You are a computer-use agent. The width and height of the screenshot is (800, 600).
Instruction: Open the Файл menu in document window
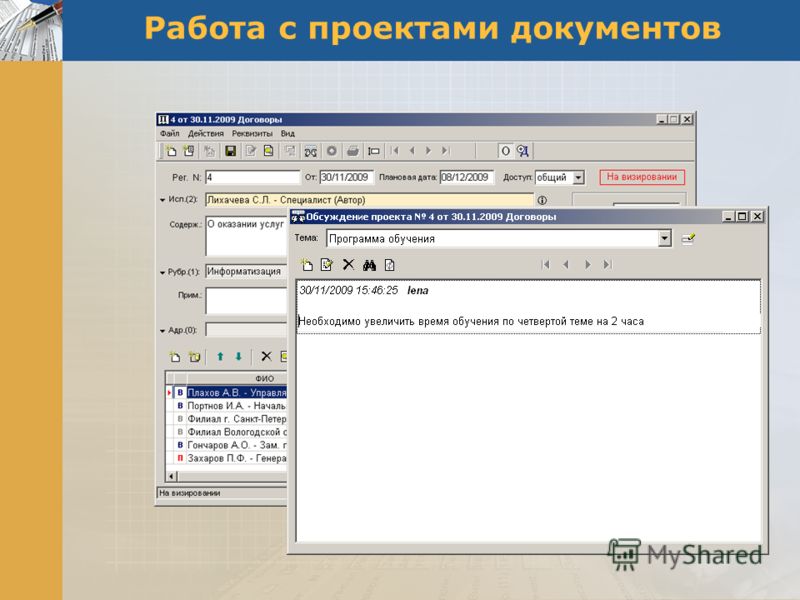[169, 133]
